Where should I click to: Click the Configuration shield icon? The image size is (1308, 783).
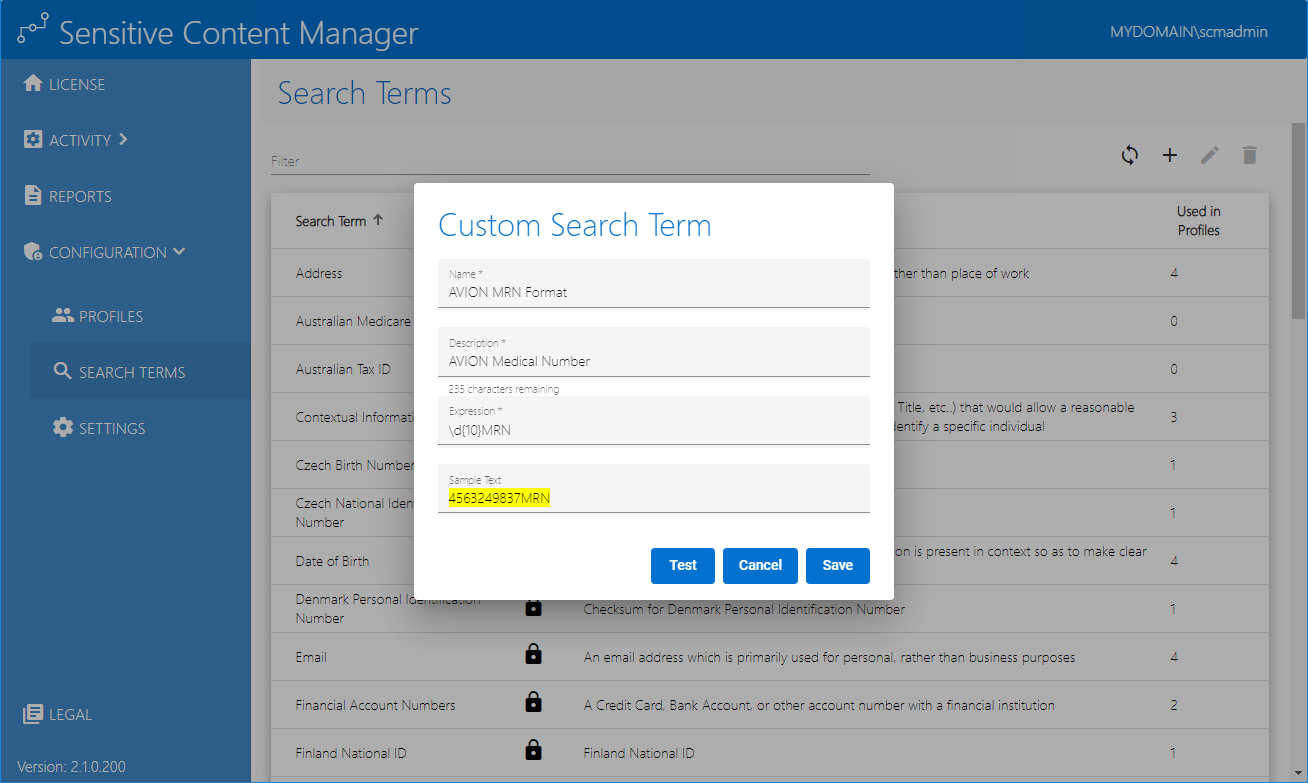[33, 252]
